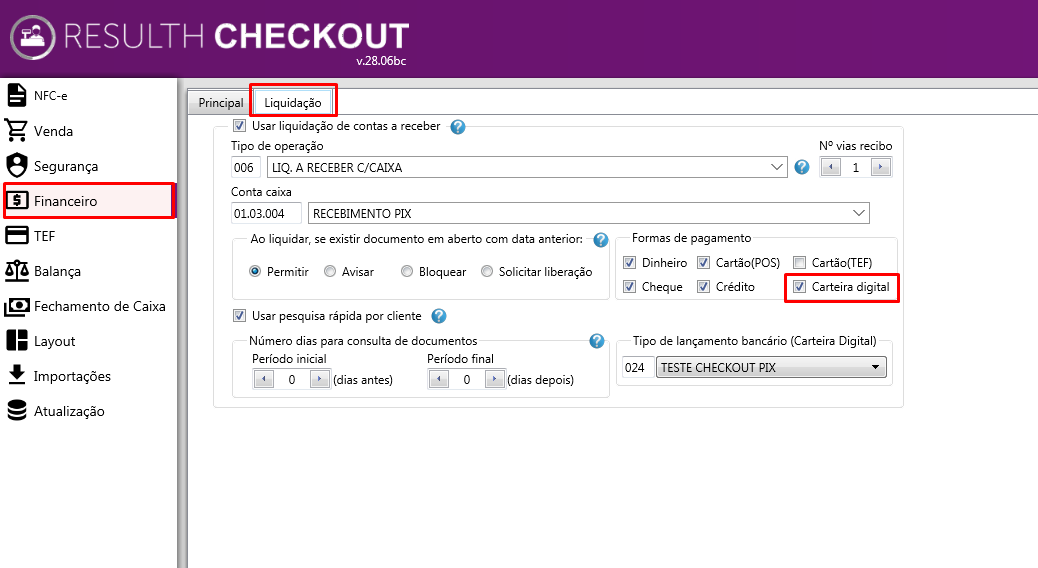This screenshot has height=568, width=1038.
Task: Open the Atualização section
Action: [89, 410]
